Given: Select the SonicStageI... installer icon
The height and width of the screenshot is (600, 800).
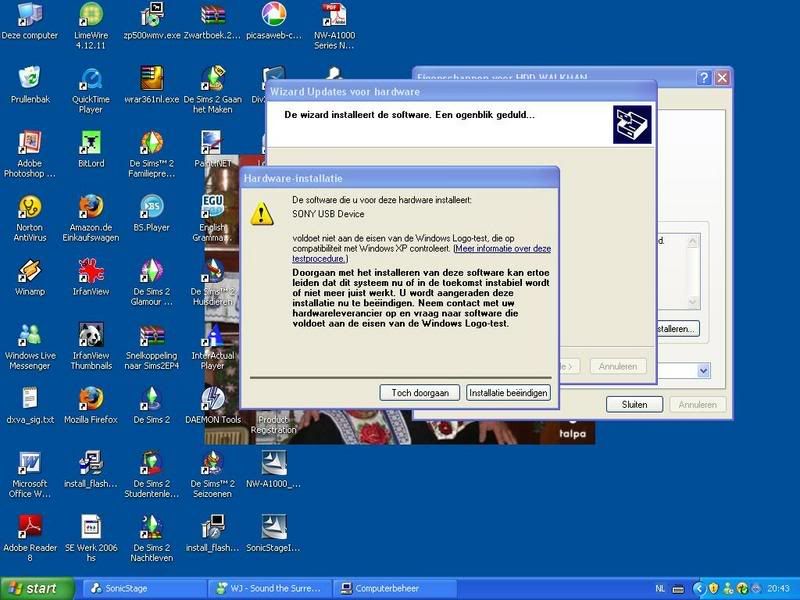Looking at the screenshot, I should 273,534.
